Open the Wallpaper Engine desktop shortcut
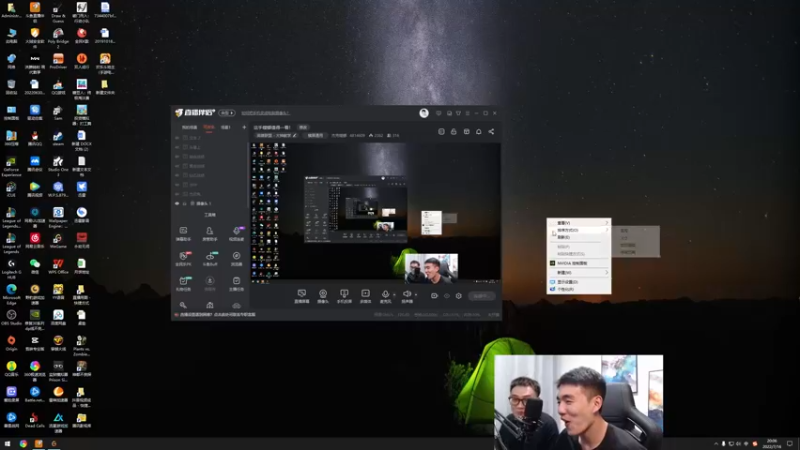The image size is (800, 450). point(58,218)
